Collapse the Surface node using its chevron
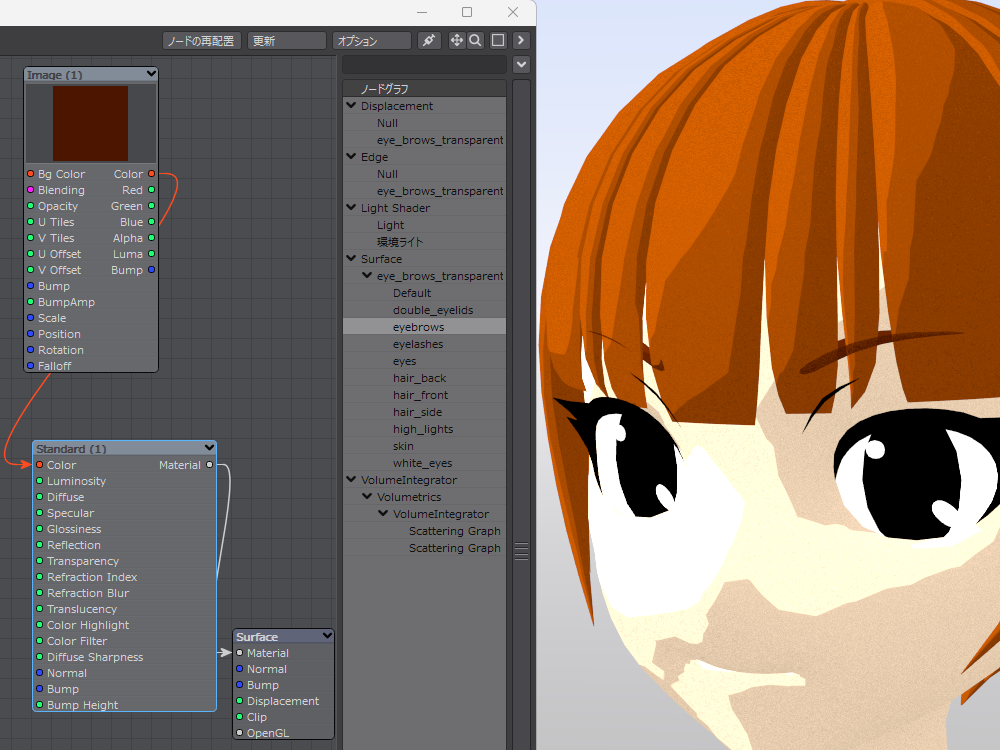The image size is (1000, 750). (x=327, y=636)
